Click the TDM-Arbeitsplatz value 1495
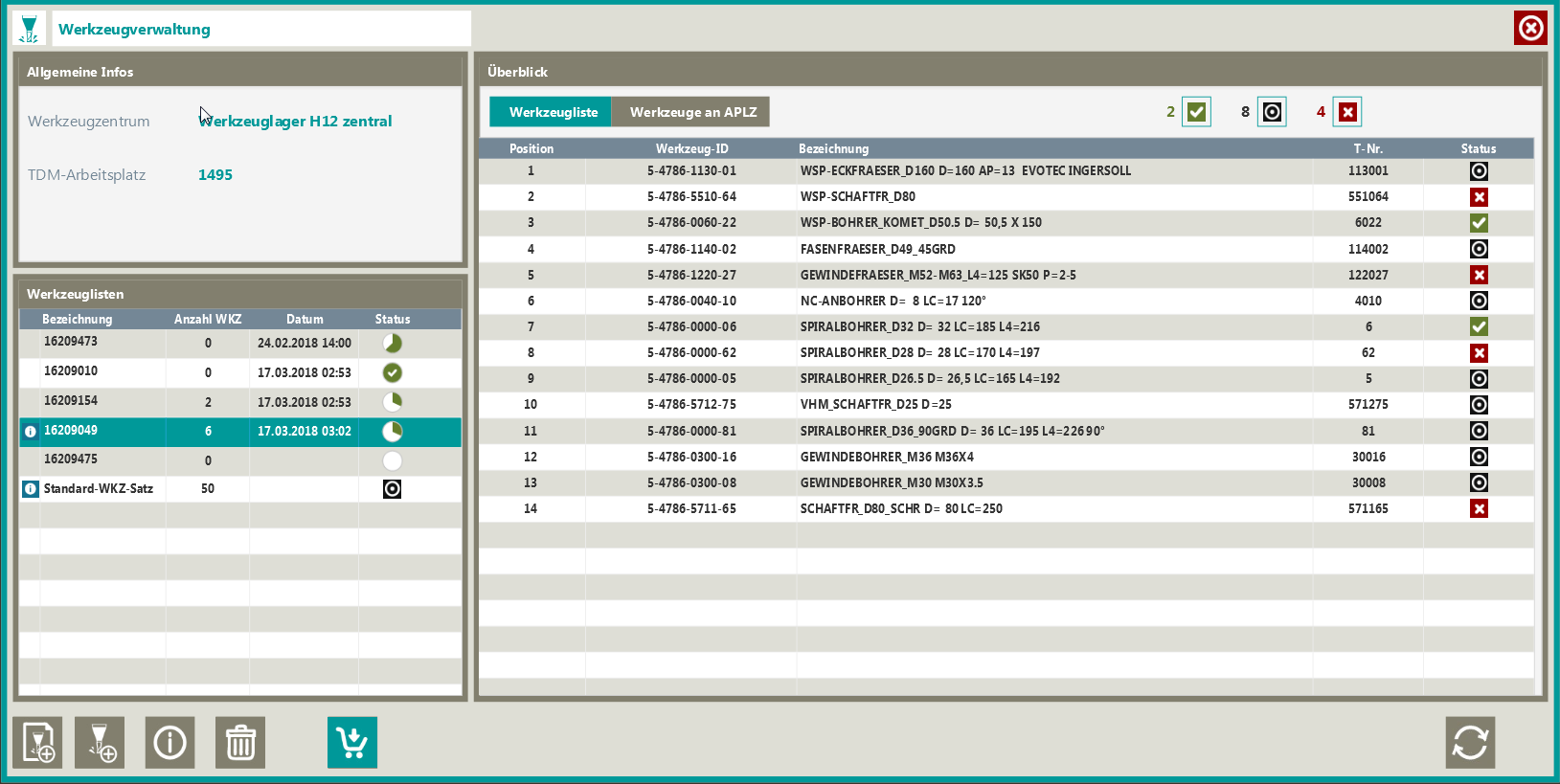 tap(215, 175)
